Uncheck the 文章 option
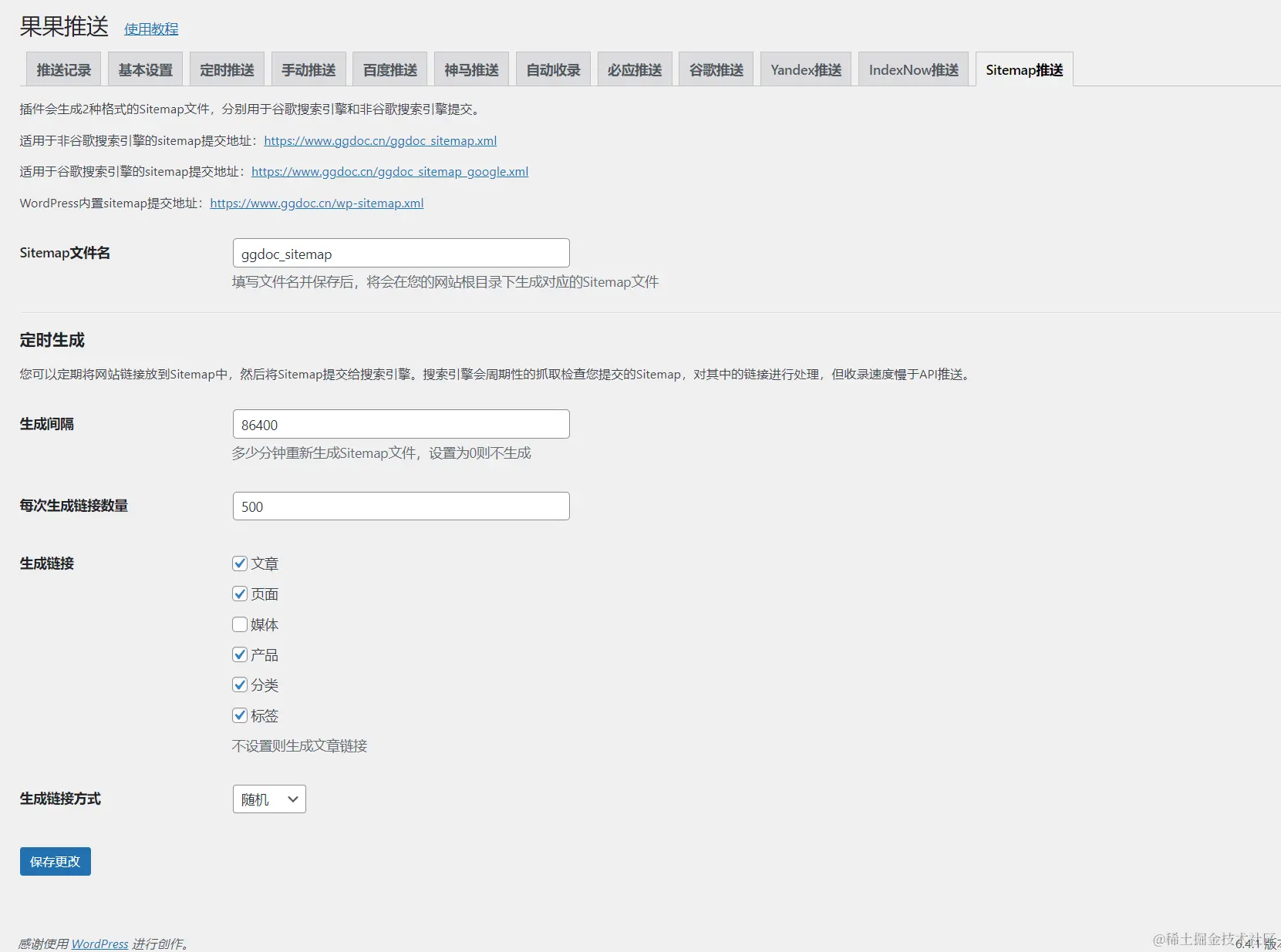The height and width of the screenshot is (952, 1281). (x=240, y=563)
